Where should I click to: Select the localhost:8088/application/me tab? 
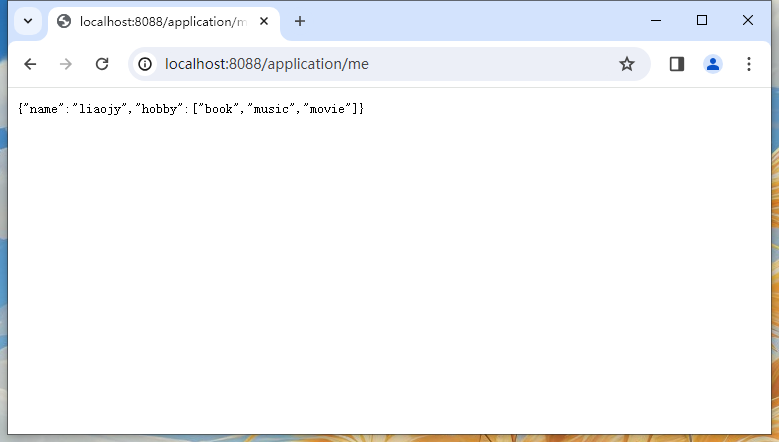(x=163, y=22)
